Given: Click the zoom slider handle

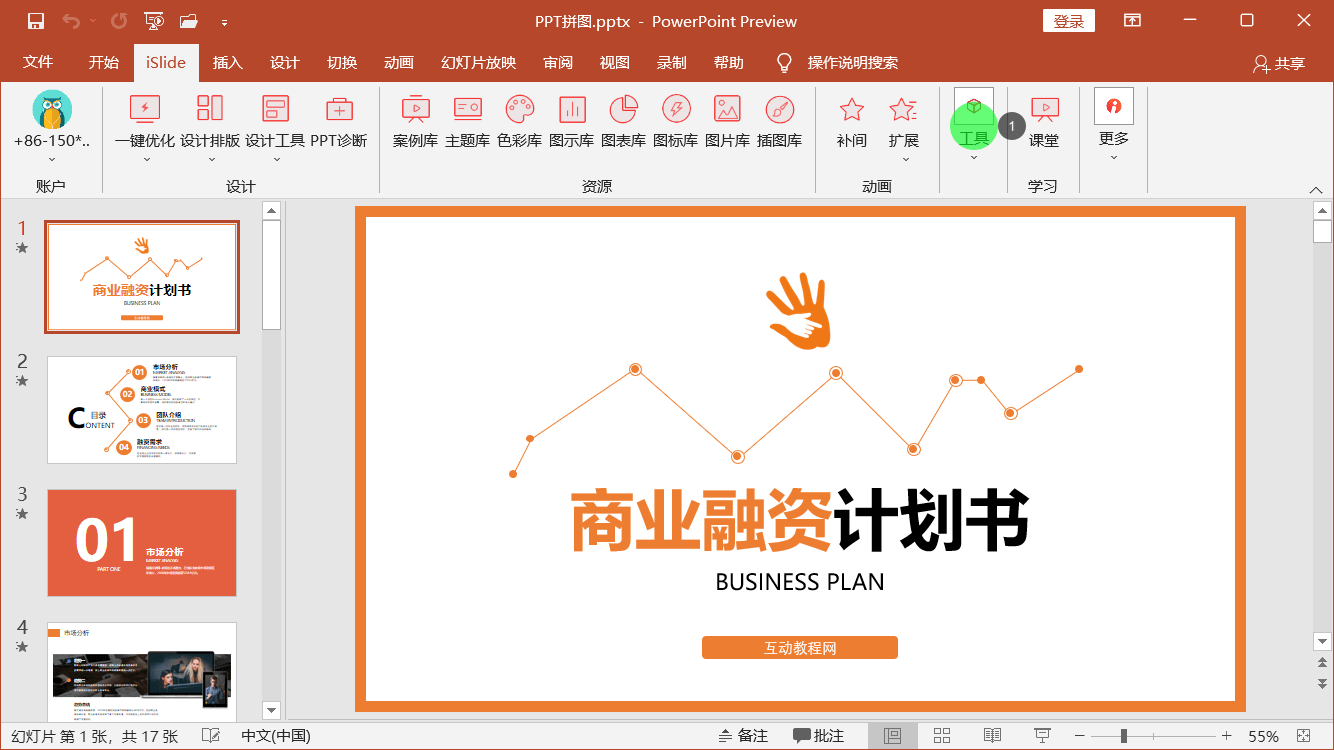Looking at the screenshot, I should point(1124,736).
